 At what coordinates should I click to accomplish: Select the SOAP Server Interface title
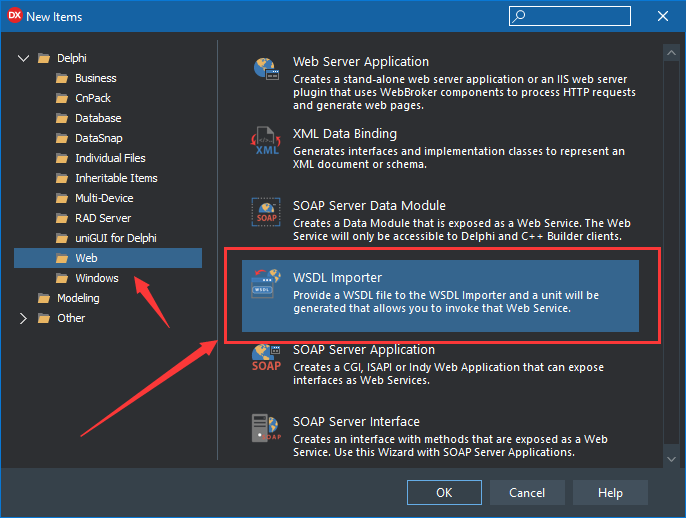point(356,422)
